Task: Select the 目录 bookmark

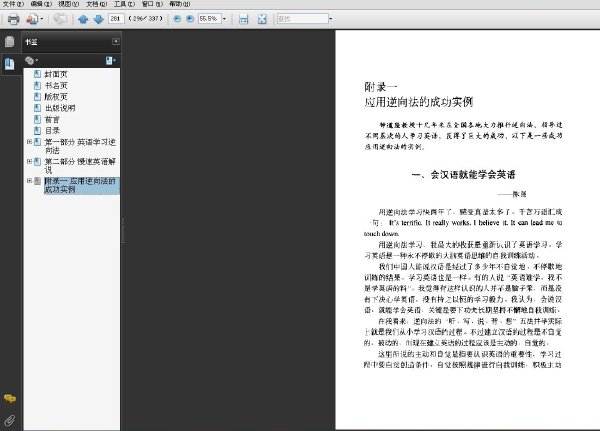Action: [52, 131]
